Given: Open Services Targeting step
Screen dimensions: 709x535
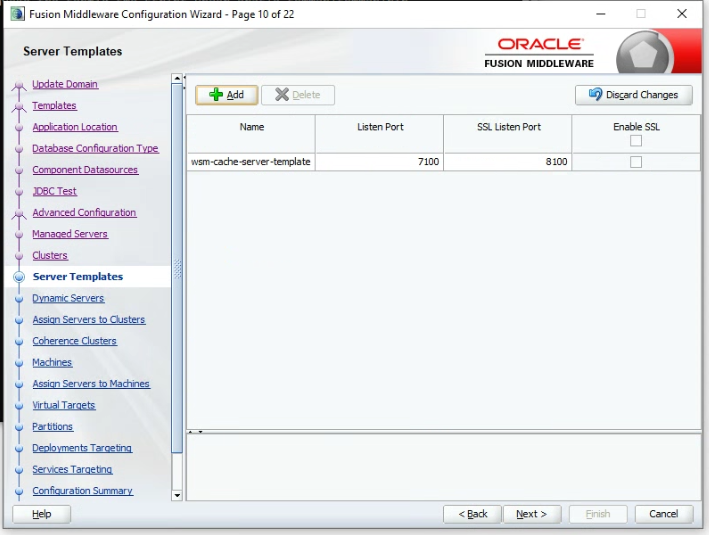Looking at the screenshot, I should pyautogui.click(x=72, y=469).
